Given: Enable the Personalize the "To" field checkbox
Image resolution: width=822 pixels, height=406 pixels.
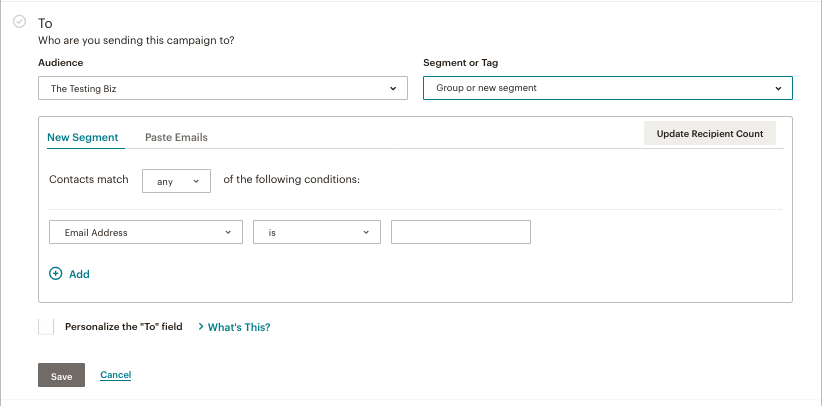Looking at the screenshot, I should click(46, 327).
